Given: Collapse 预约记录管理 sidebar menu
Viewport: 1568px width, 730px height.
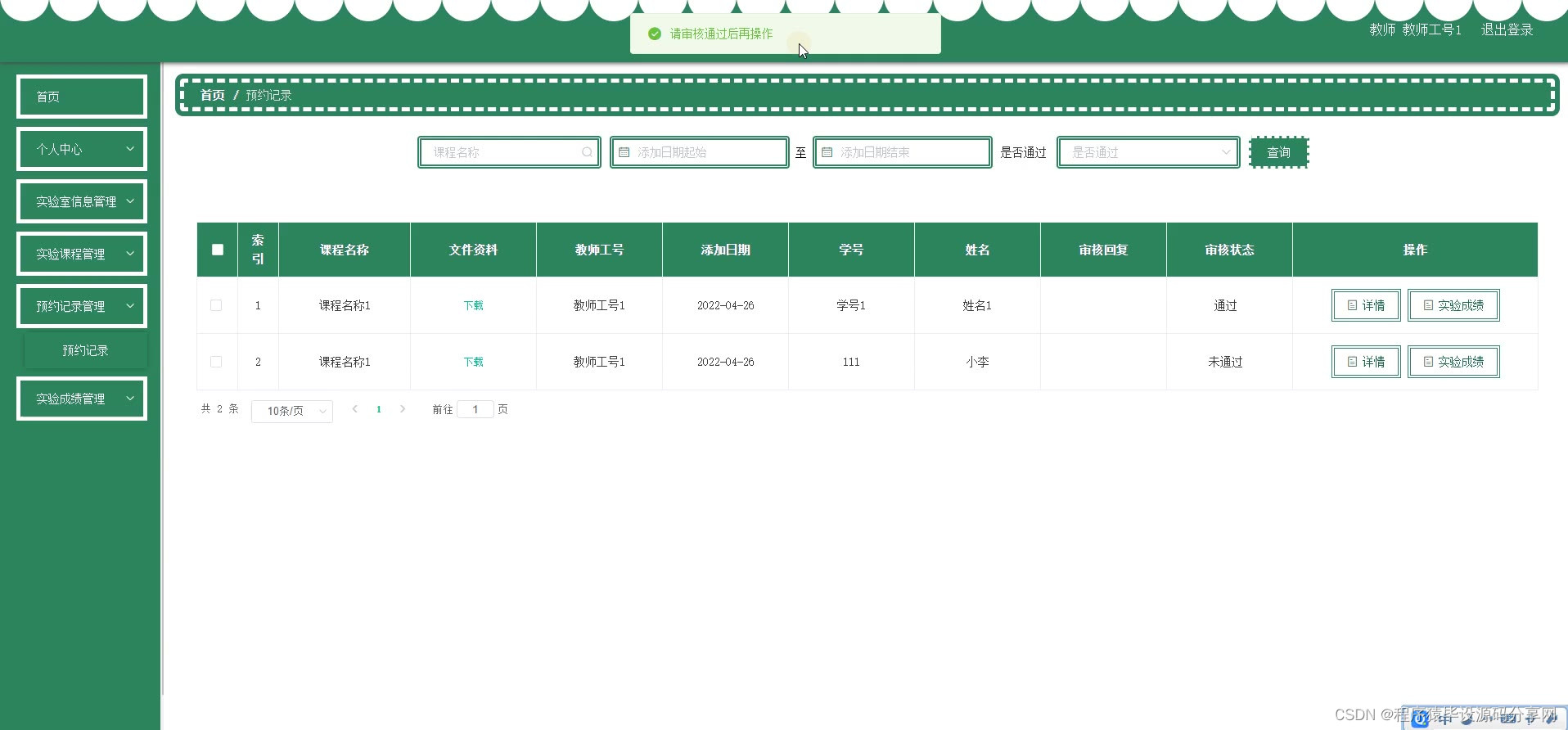Looking at the screenshot, I should [82, 306].
